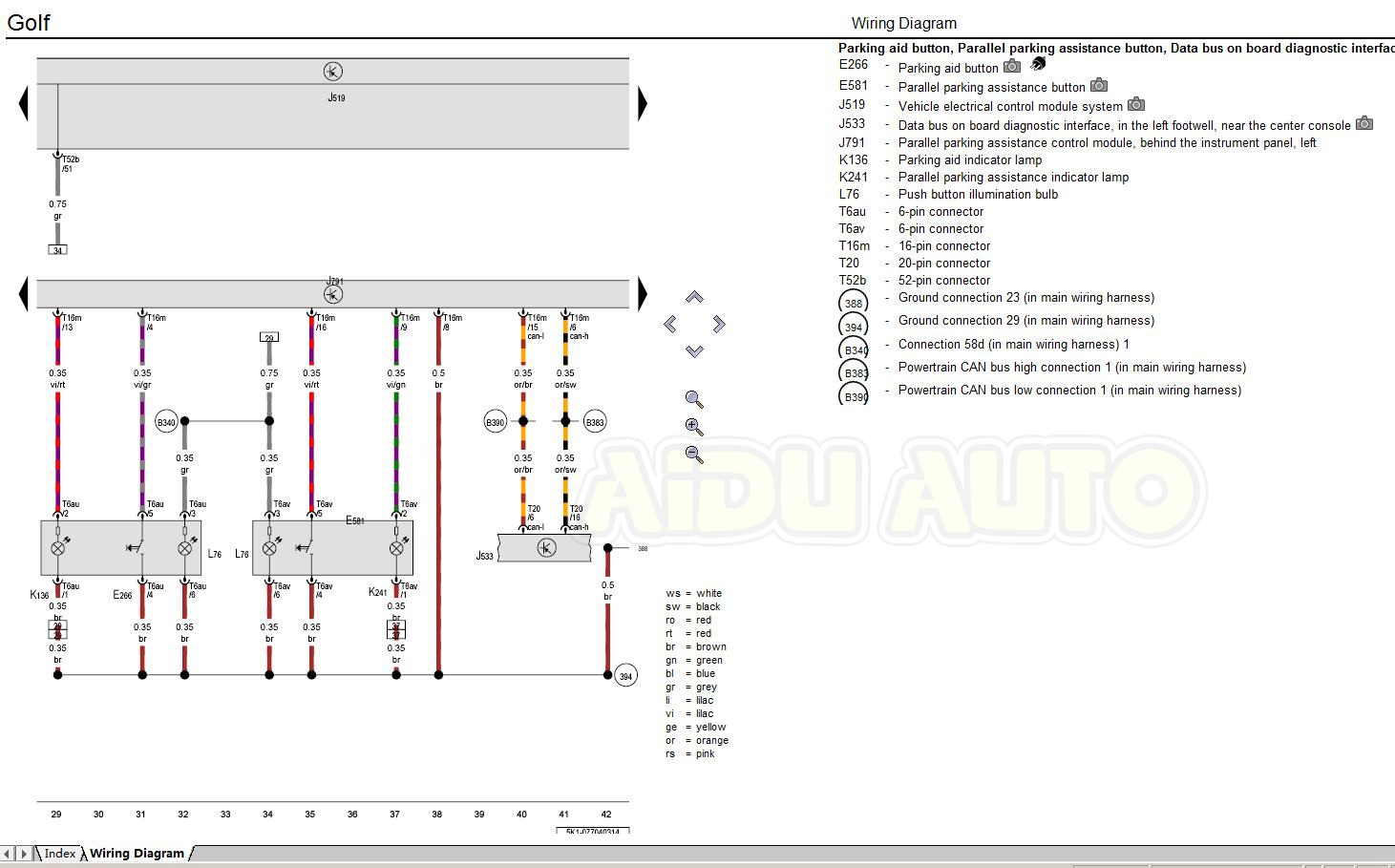Follow the boxed reference 37 under K241
Viewport: 1395px width, 868px height.
pos(396,630)
